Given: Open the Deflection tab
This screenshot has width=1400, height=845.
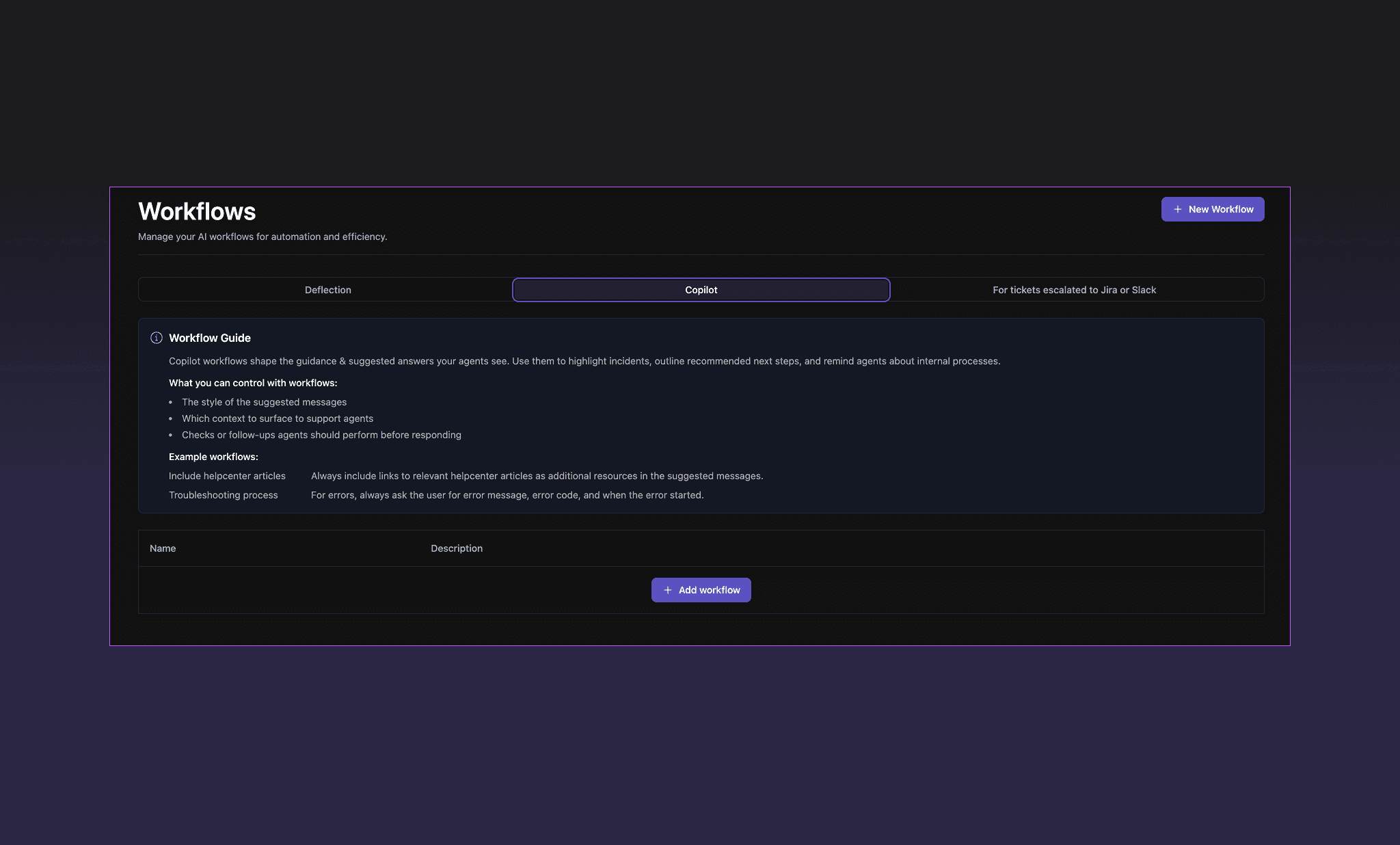Looking at the screenshot, I should (327, 289).
